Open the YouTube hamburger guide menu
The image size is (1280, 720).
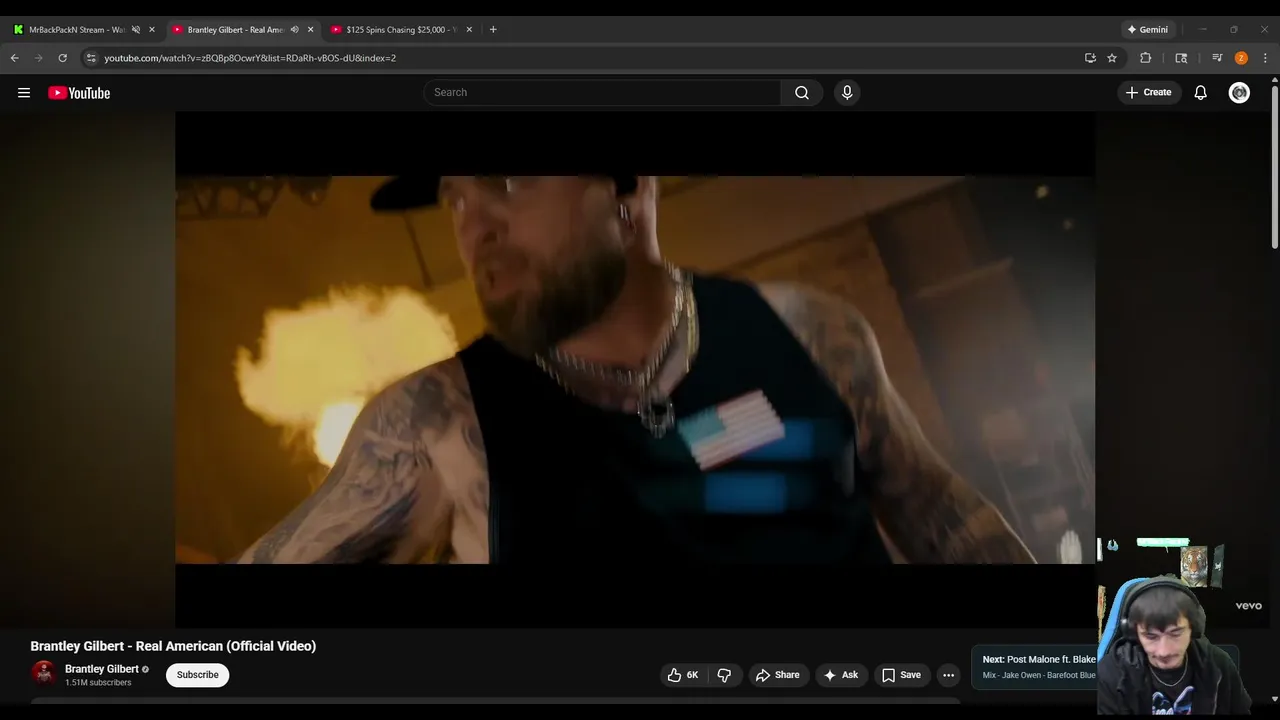click(x=24, y=93)
